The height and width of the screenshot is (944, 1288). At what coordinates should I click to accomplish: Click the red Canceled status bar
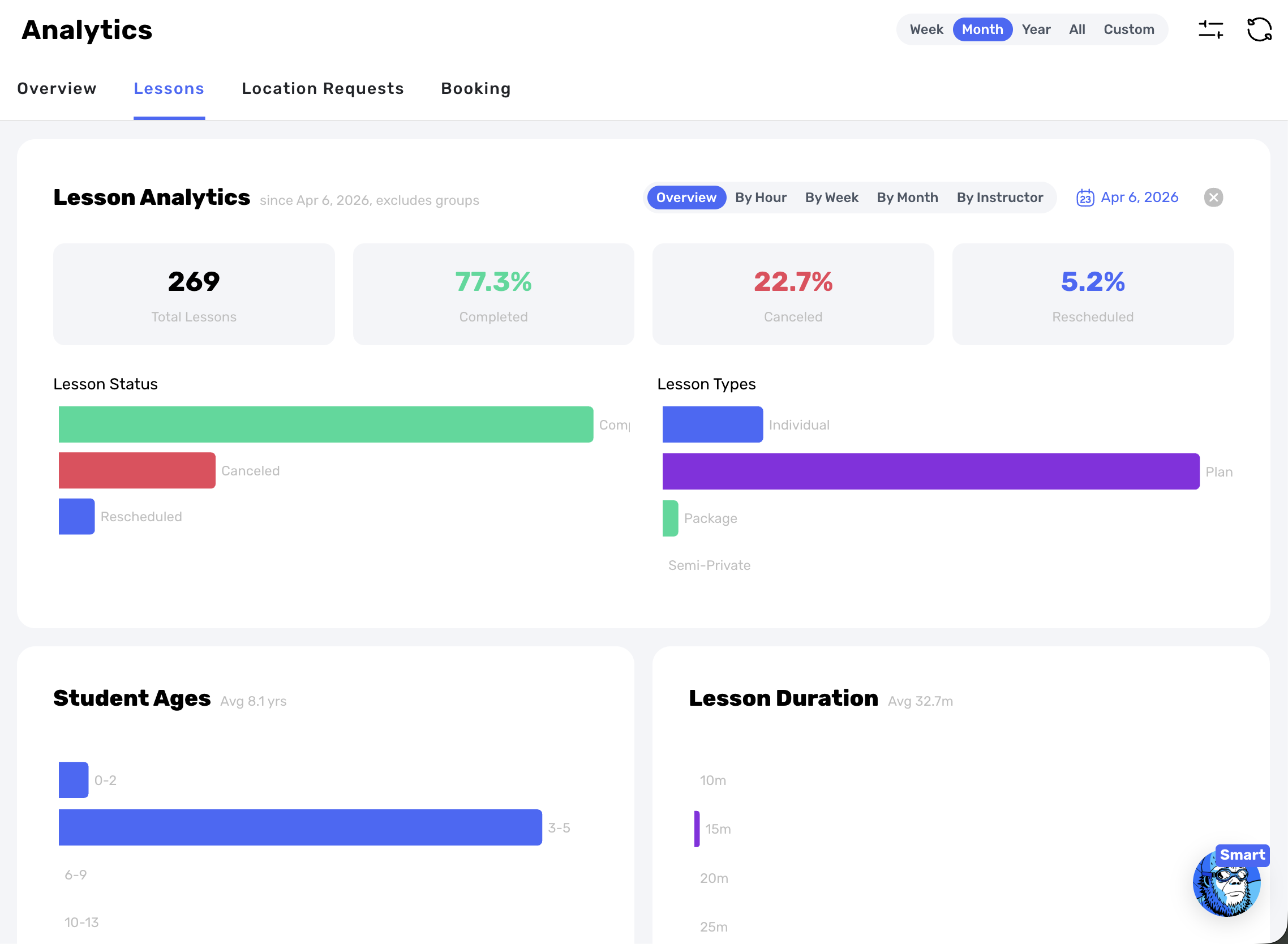click(137, 470)
